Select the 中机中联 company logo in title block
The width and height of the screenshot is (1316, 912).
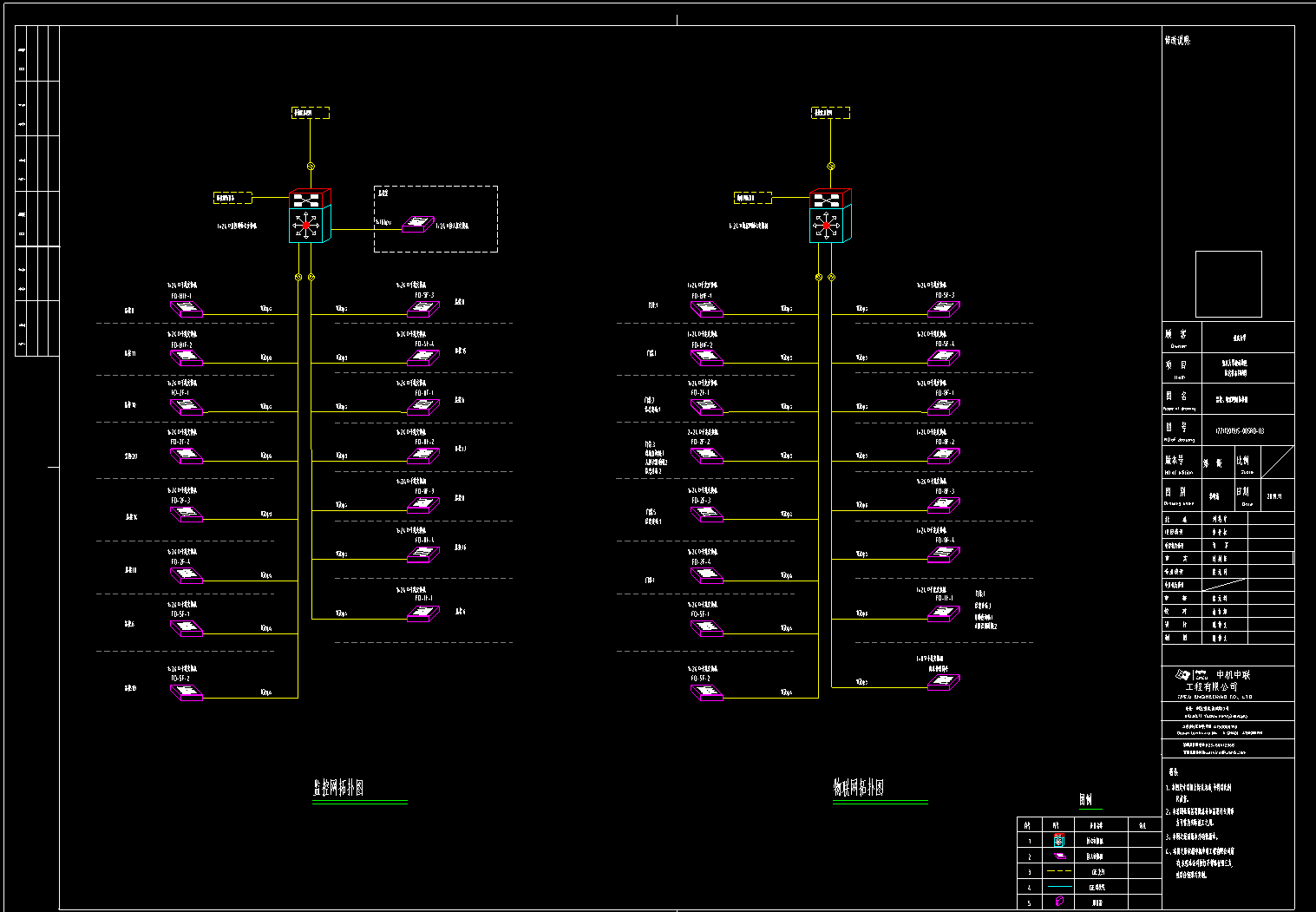[1183, 675]
